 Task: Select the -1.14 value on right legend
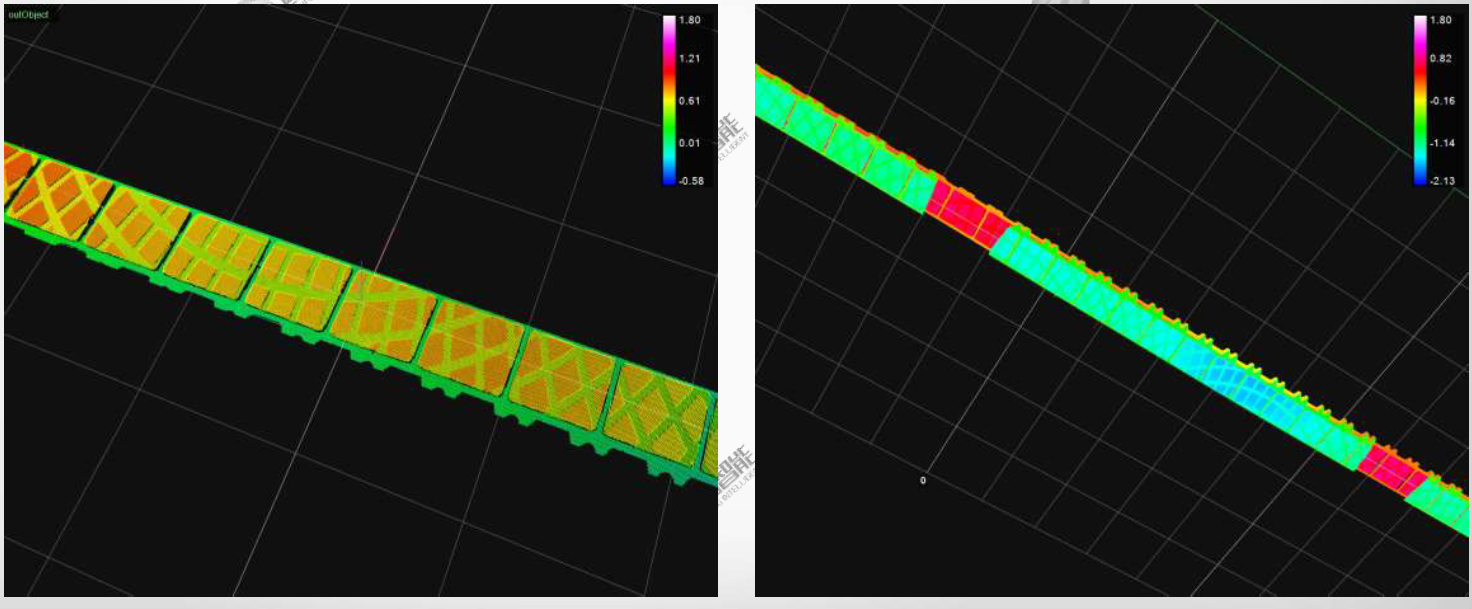(x=1441, y=143)
